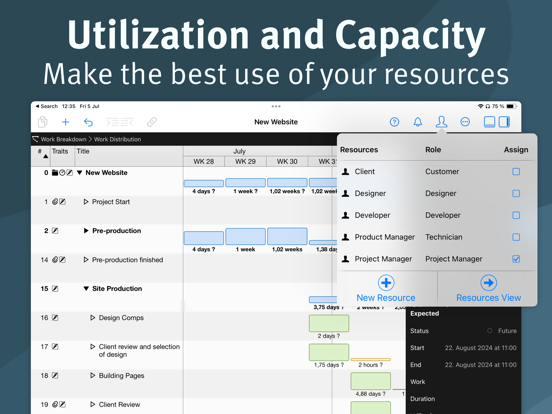552x414 pixels.
Task: Tap the three-dot multitasking handle at top
Action: 276,106
